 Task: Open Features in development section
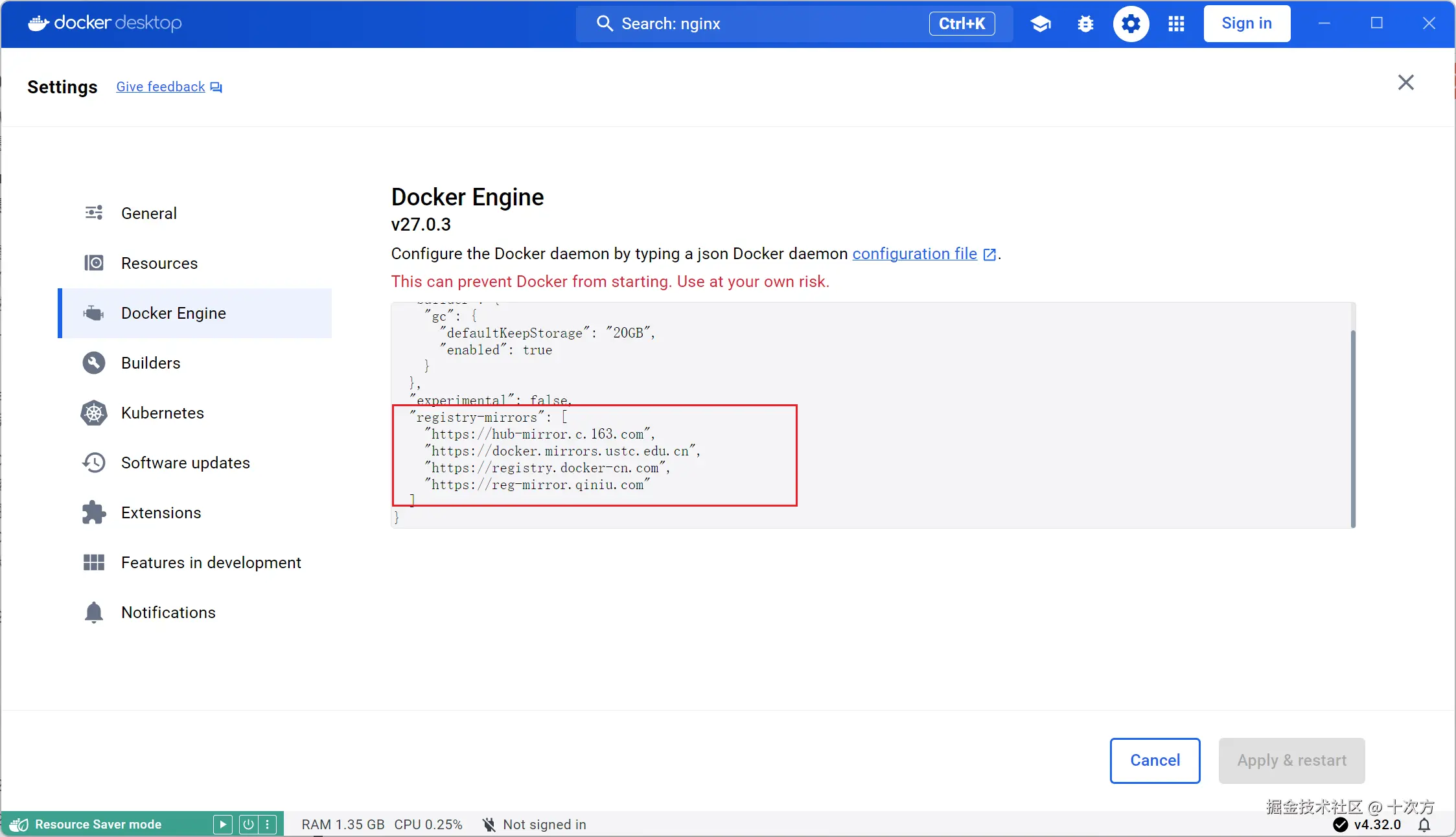194,562
